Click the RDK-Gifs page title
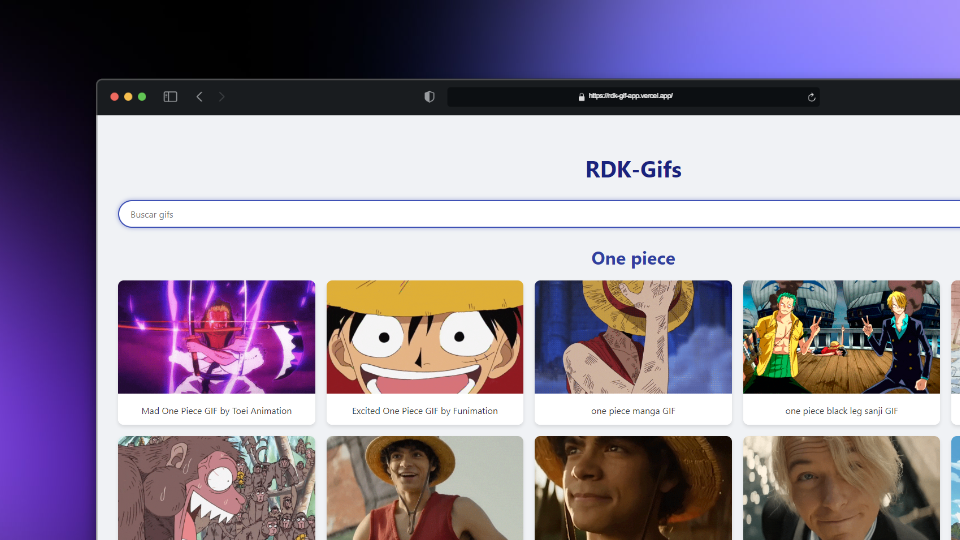 click(x=633, y=170)
